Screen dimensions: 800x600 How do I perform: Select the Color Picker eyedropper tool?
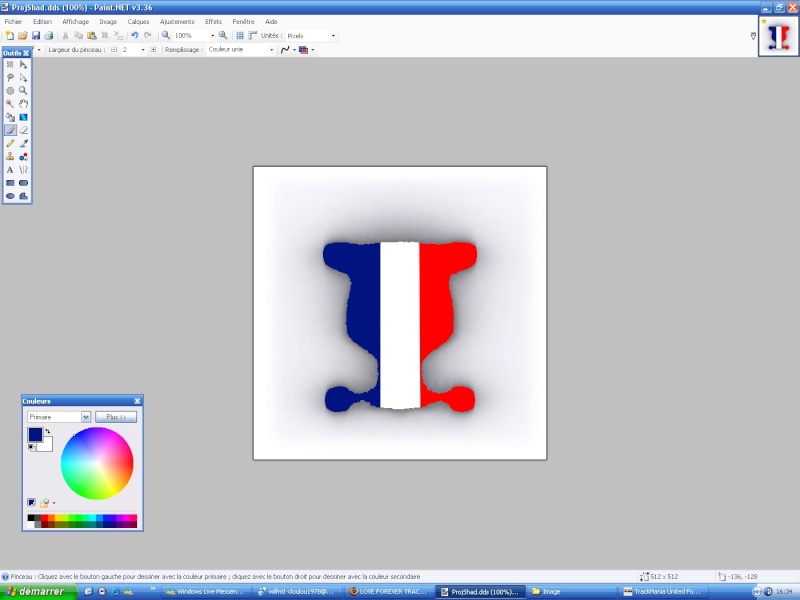[x=23, y=144]
